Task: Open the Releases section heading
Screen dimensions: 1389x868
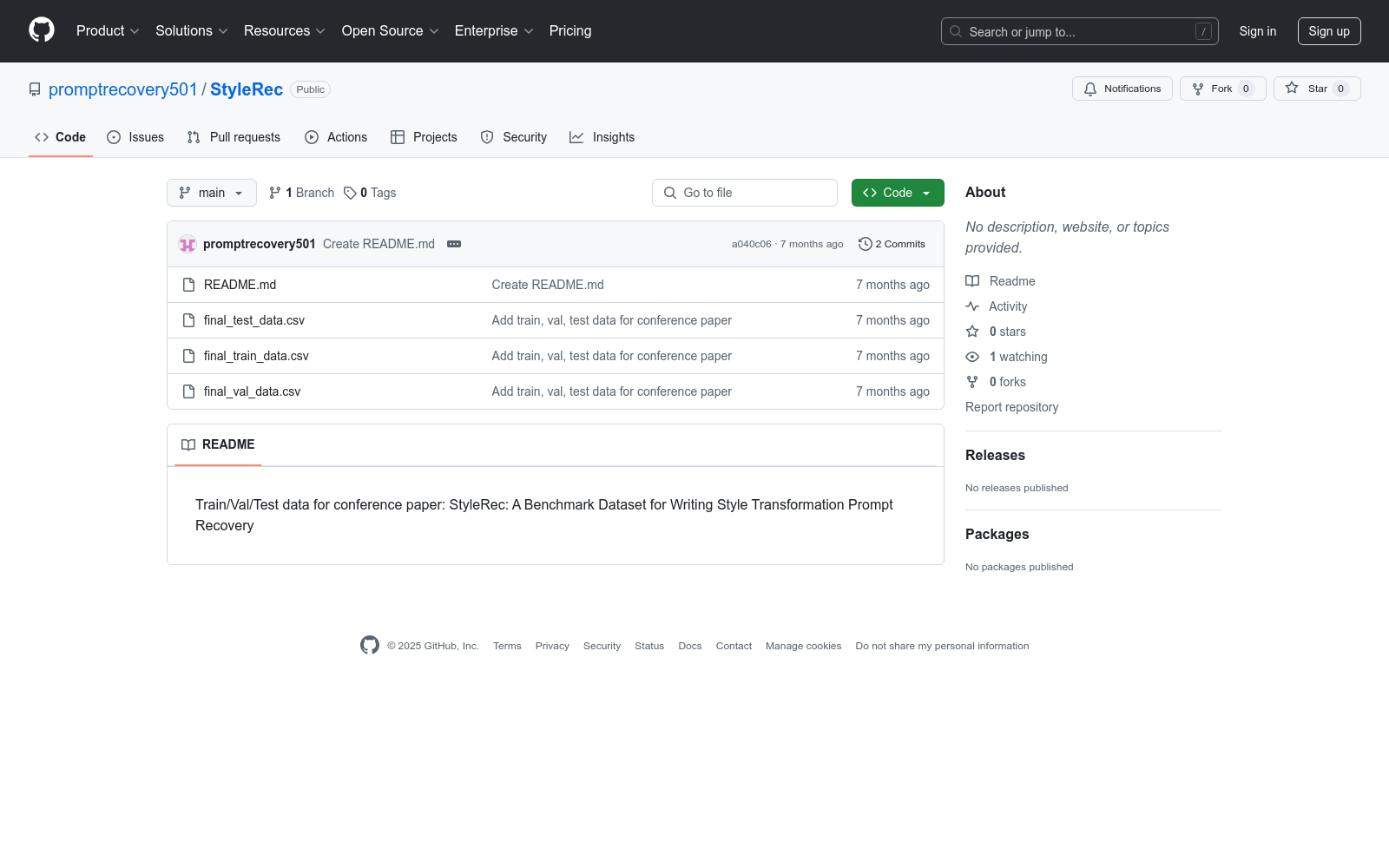Action: click(x=995, y=455)
